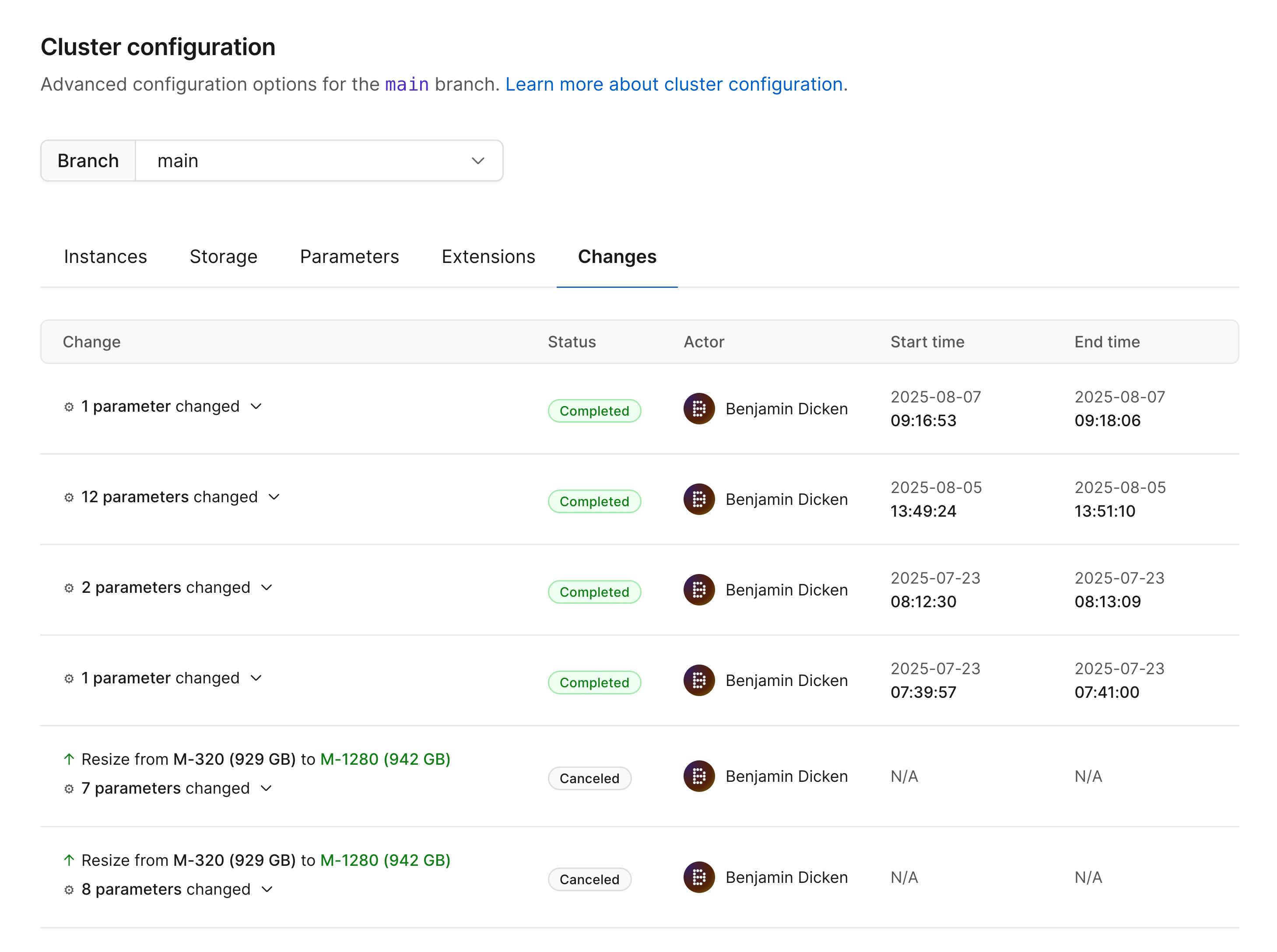Click M-1280 (942 GB) above 7 parameters changed
Viewport: 1277px width, 952px height.
click(x=385, y=759)
